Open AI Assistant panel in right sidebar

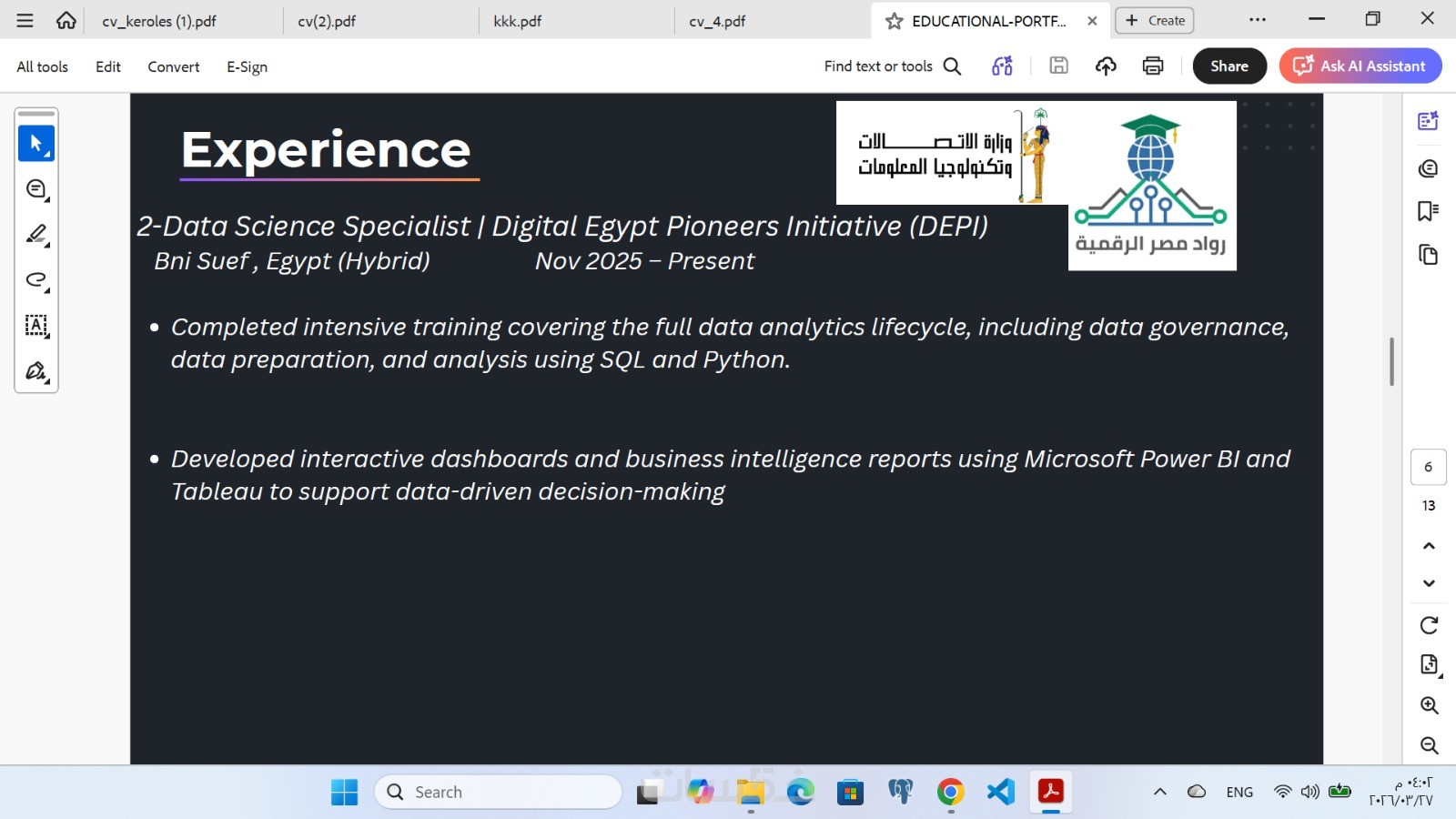tap(1428, 121)
